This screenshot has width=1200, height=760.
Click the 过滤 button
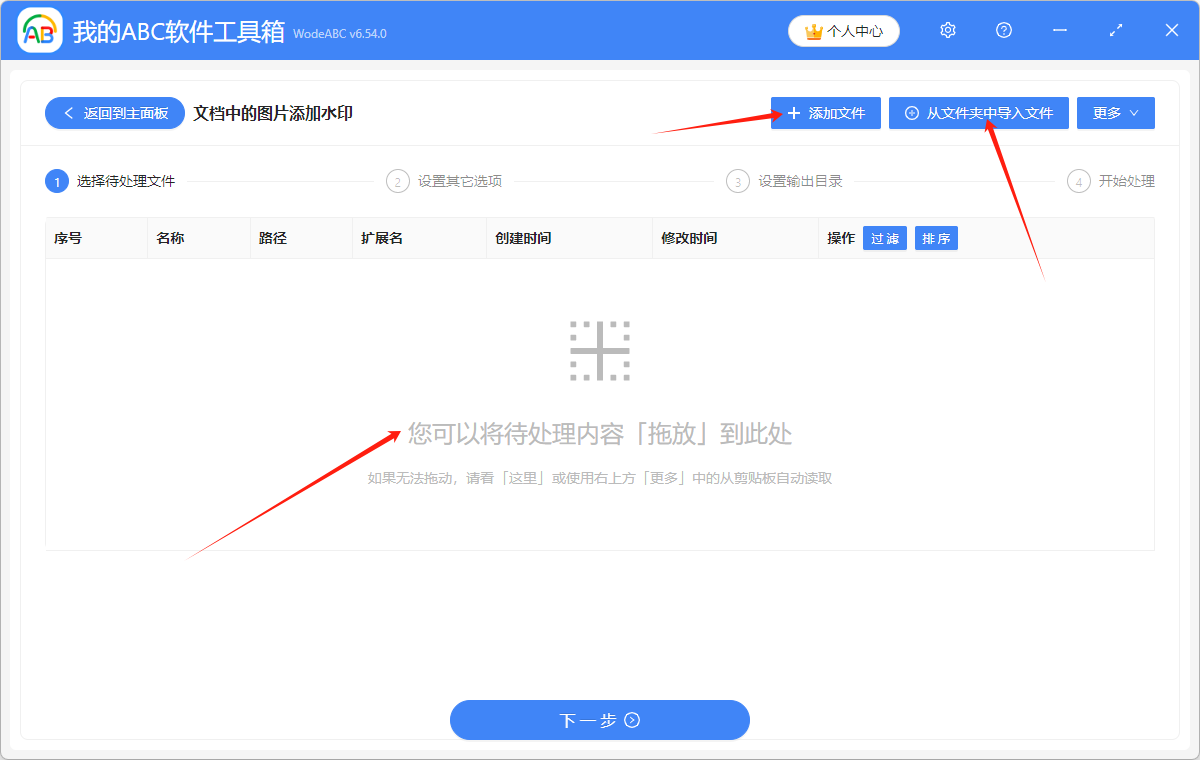click(x=884, y=238)
